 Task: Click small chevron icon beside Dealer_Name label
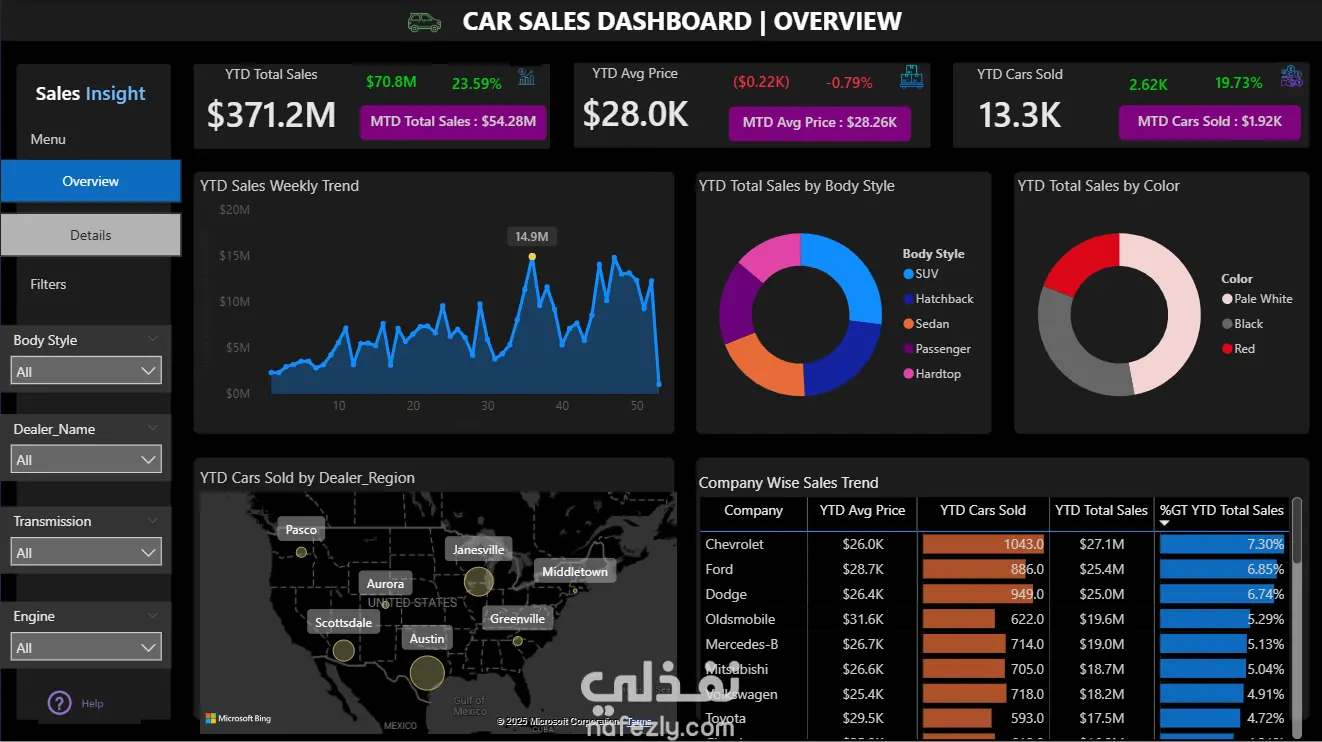(153, 428)
